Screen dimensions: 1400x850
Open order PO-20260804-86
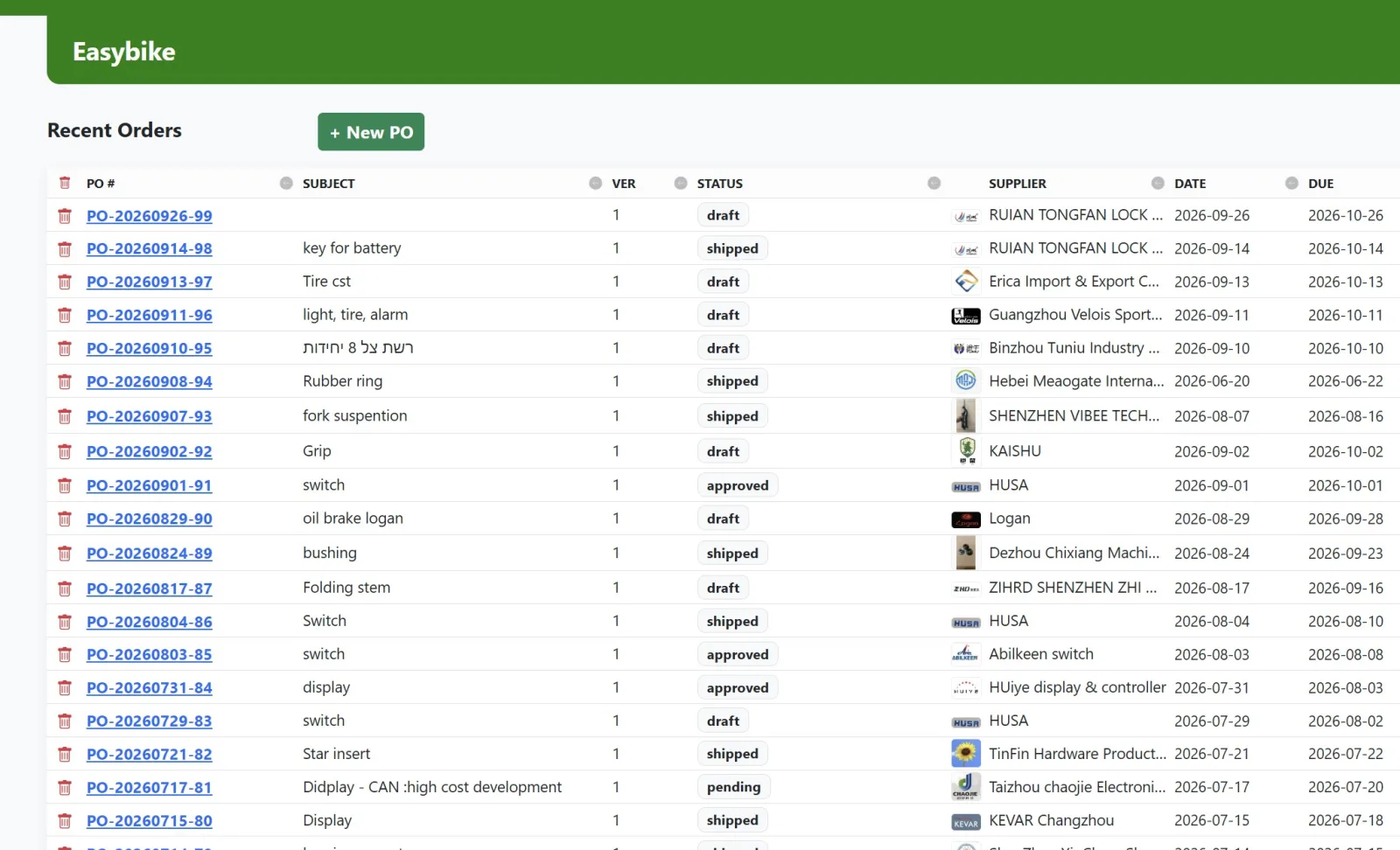pos(150,622)
